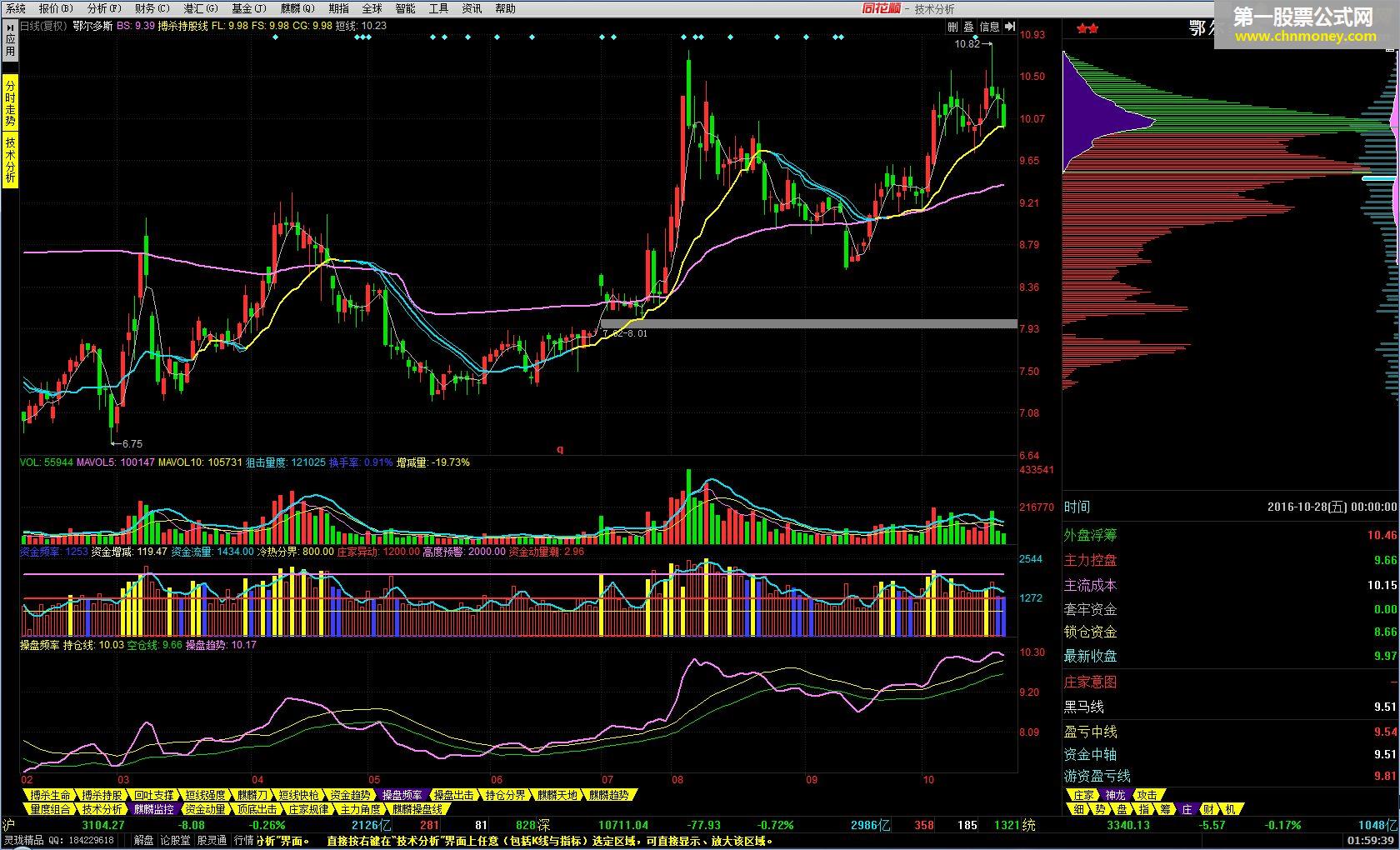This screenshot has height=850, width=1400.
Task: Select the 势 tab in right panel
Action: 1100,808
